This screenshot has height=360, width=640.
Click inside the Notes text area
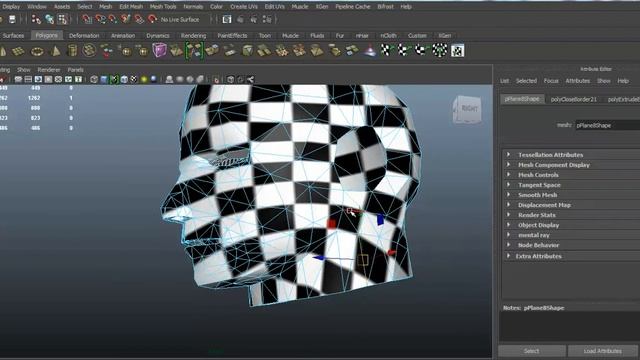[569, 327]
